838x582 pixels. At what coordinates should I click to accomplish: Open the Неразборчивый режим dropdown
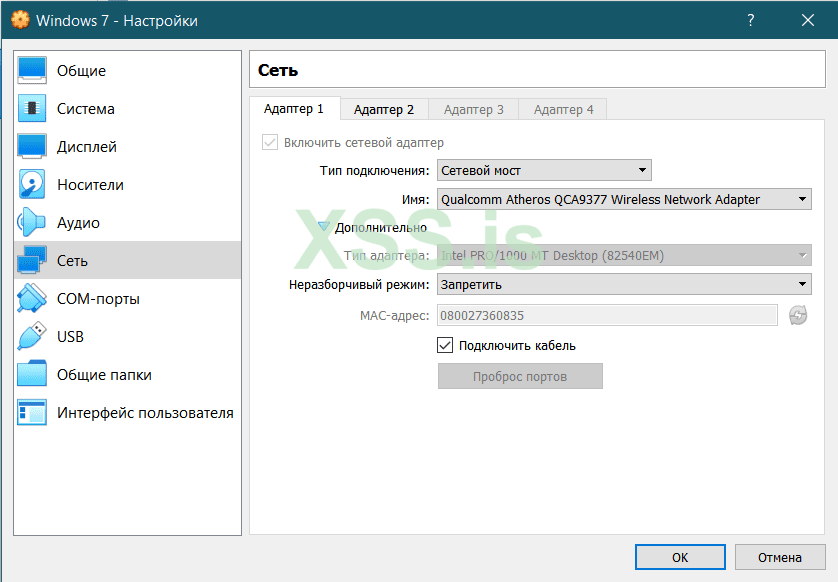[x=624, y=285]
